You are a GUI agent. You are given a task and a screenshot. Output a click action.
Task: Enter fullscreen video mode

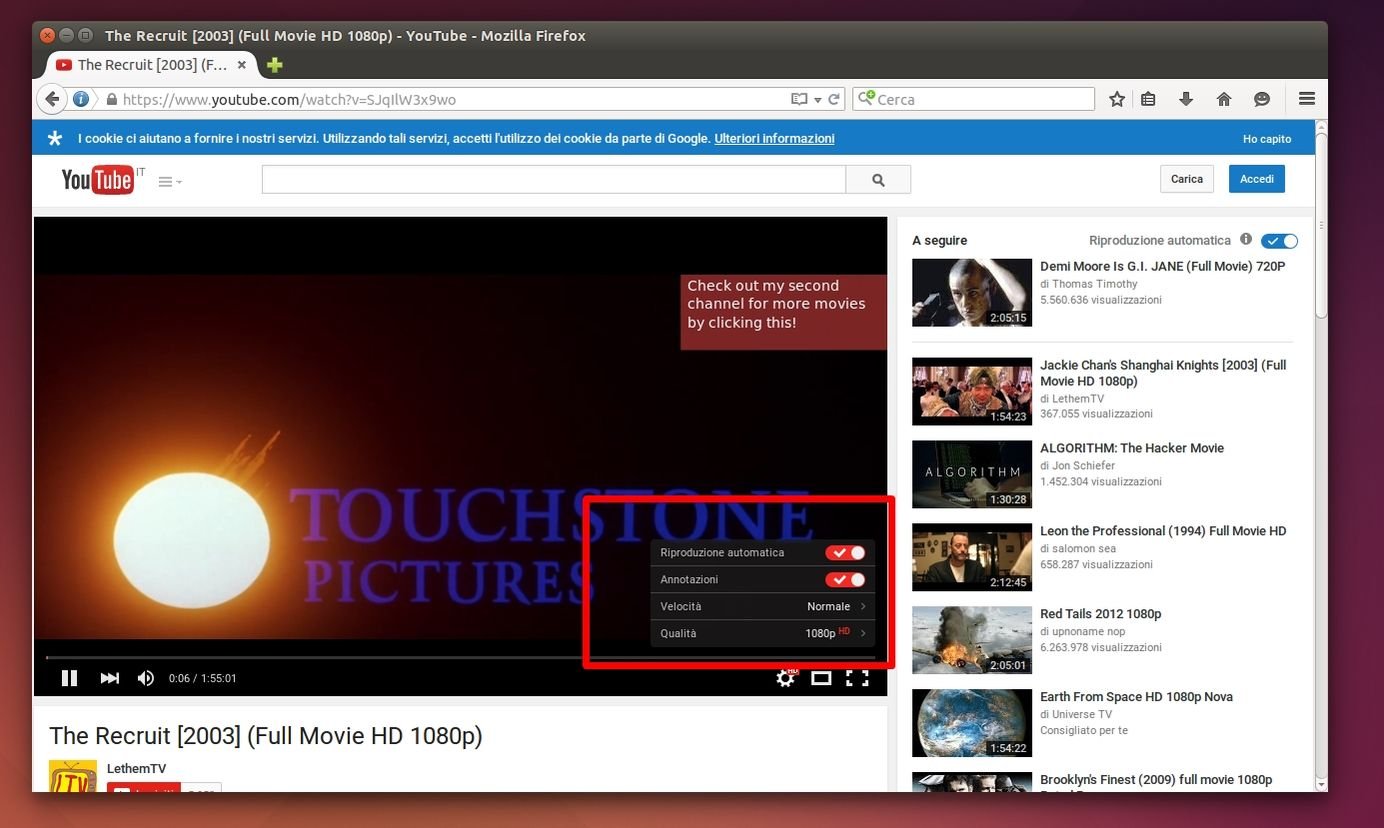(x=857, y=678)
